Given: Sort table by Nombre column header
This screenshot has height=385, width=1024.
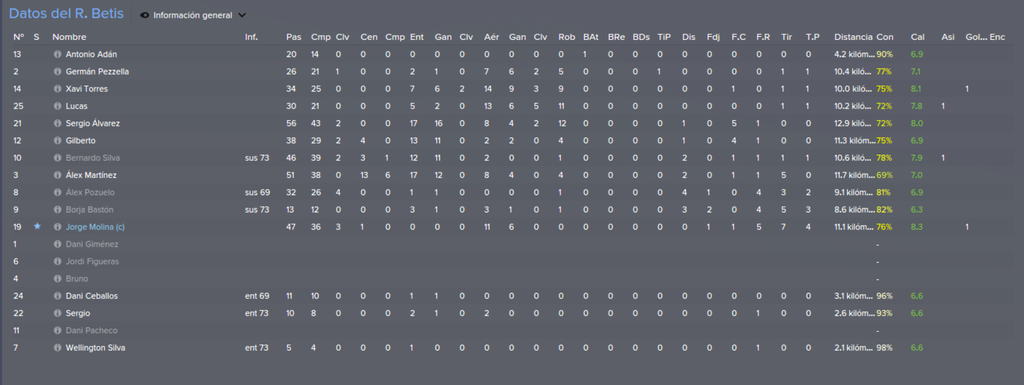Looking at the screenshot, I should [x=69, y=37].
